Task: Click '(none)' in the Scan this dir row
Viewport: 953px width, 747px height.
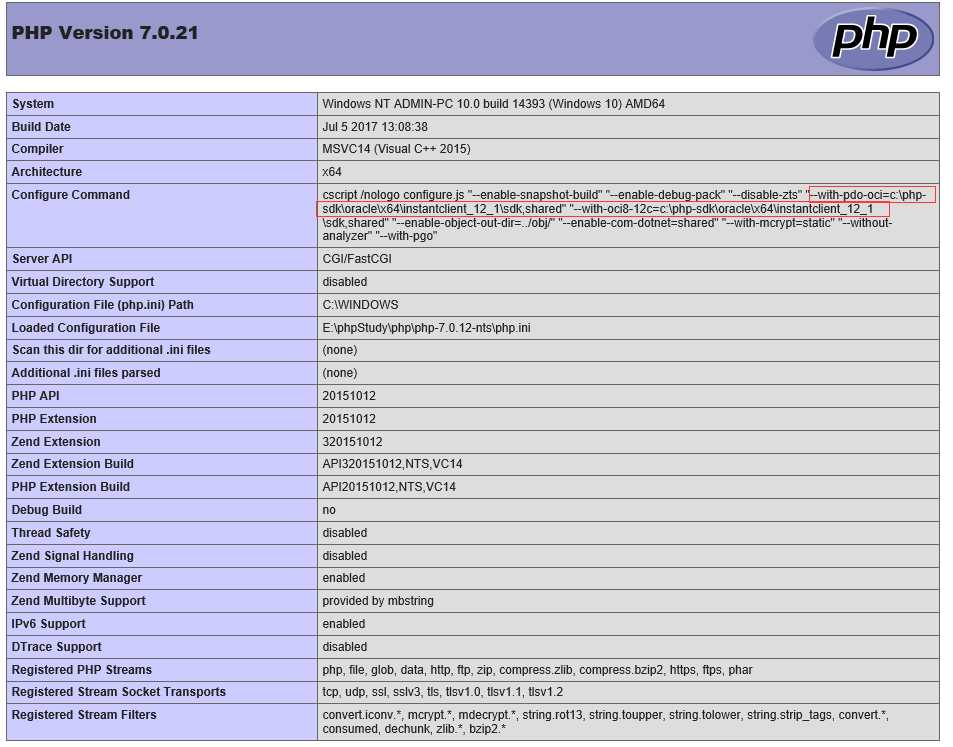Action: tap(340, 350)
